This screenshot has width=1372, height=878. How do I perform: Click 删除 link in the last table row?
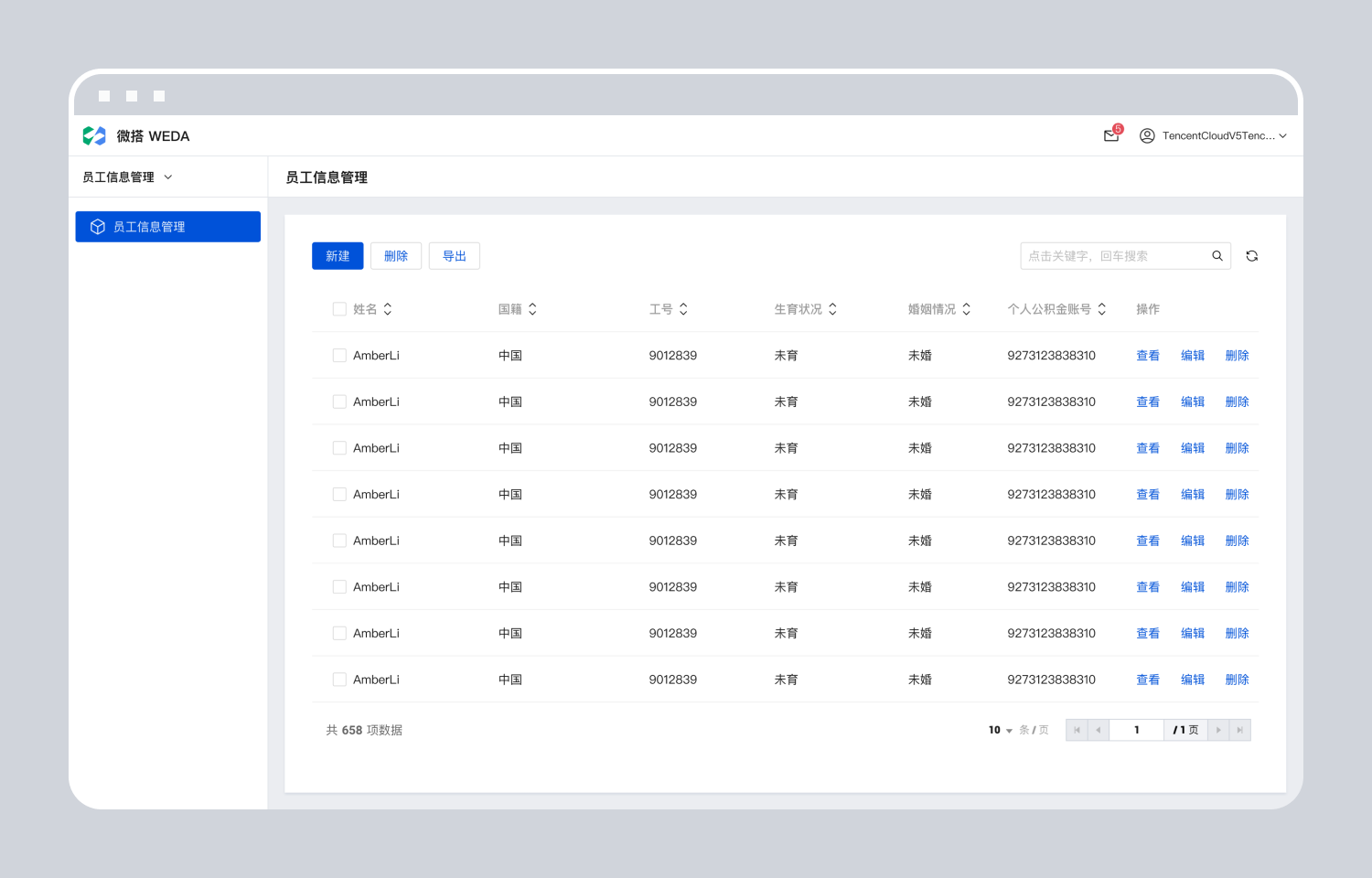tap(1238, 680)
